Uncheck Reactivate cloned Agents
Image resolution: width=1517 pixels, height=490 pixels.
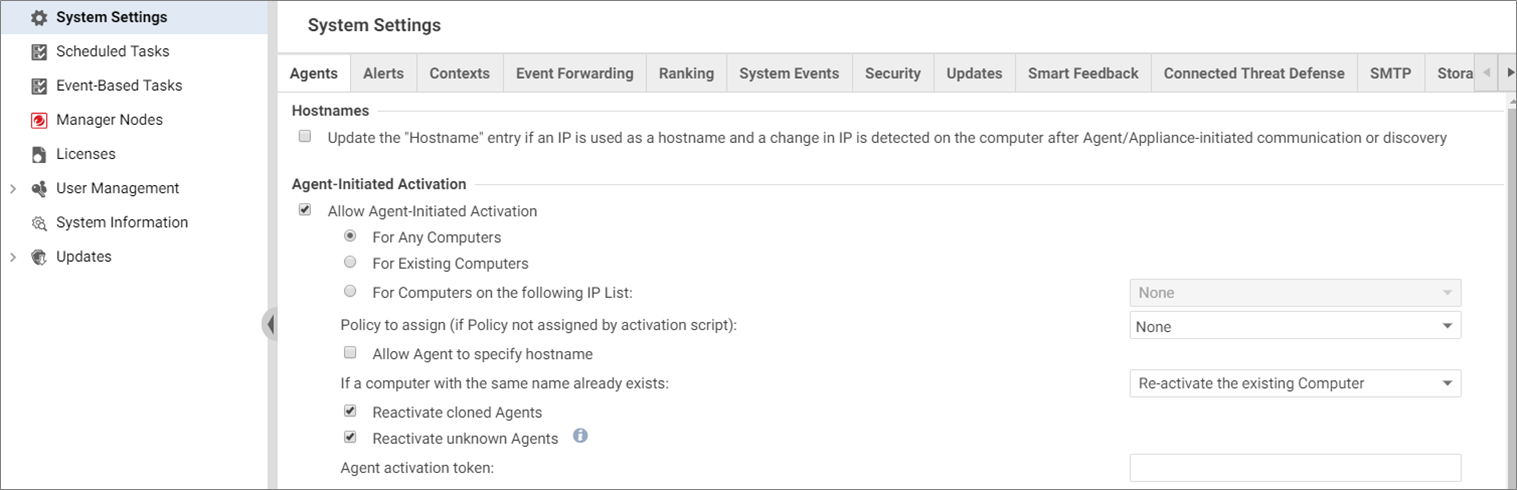coord(350,411)
